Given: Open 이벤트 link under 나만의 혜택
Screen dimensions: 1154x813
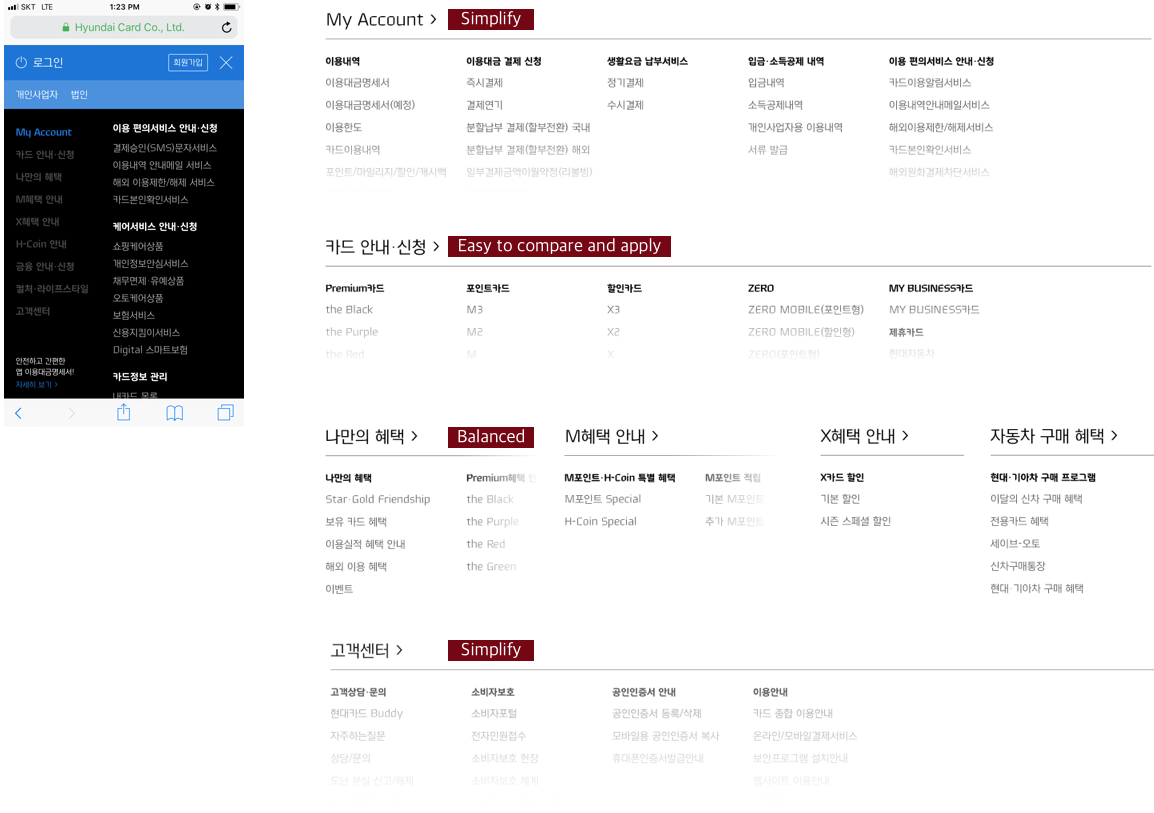Looking at the screenshot, I should tap(339, 589).
